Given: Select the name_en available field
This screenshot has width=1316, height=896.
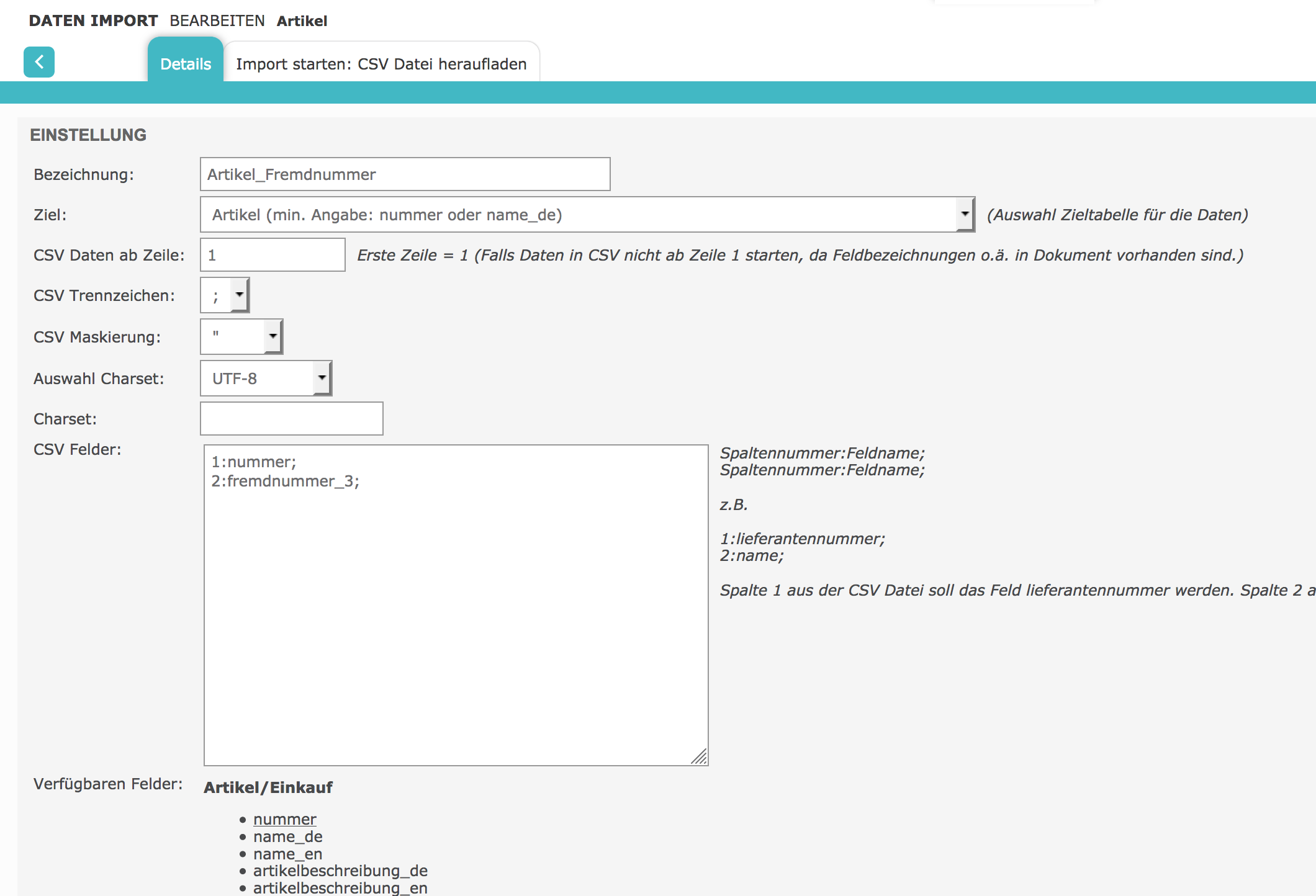Looking at the screenshot, I should click(x=287, y=854).
